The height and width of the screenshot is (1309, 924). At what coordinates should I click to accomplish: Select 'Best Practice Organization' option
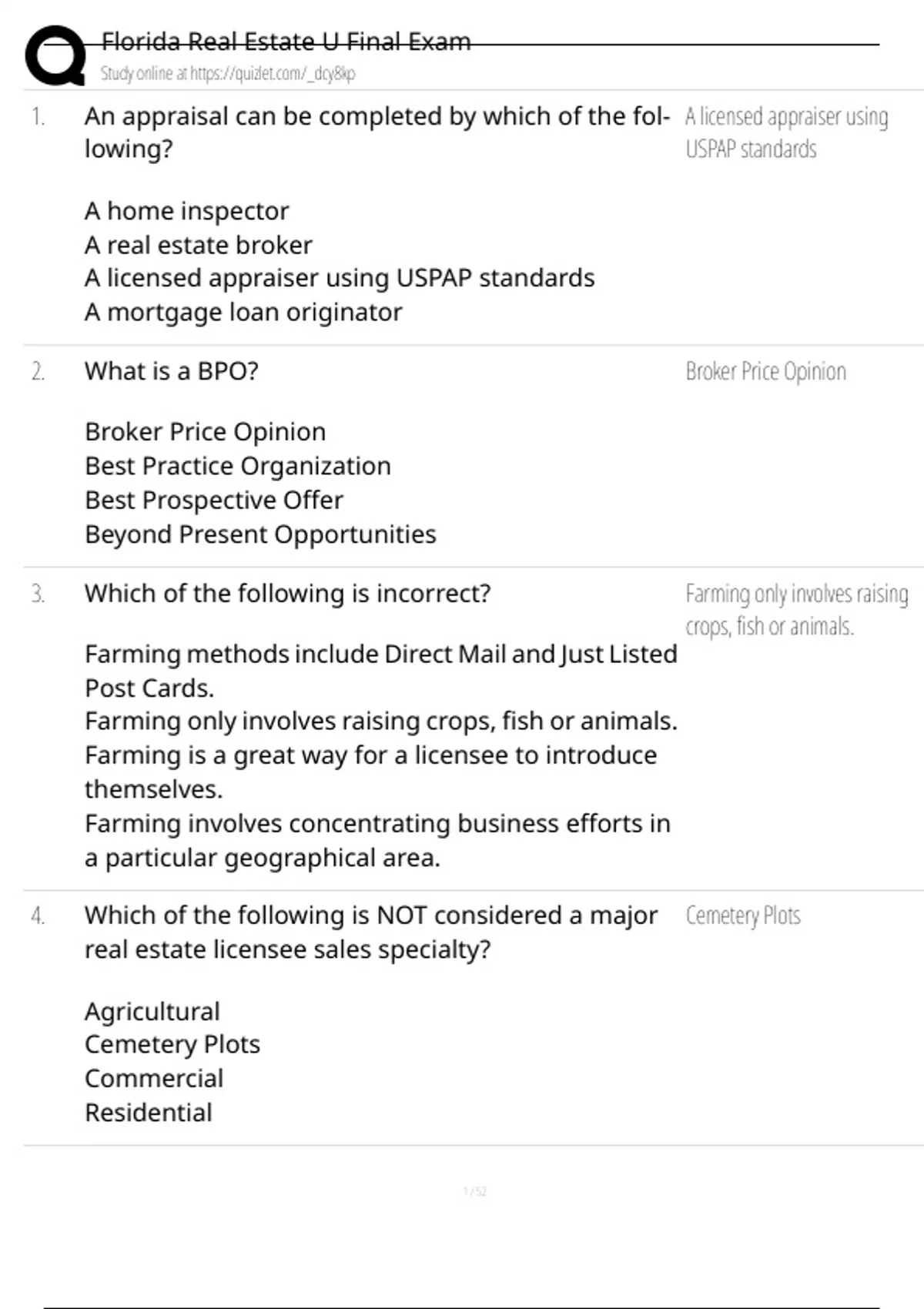click(237, 466)
